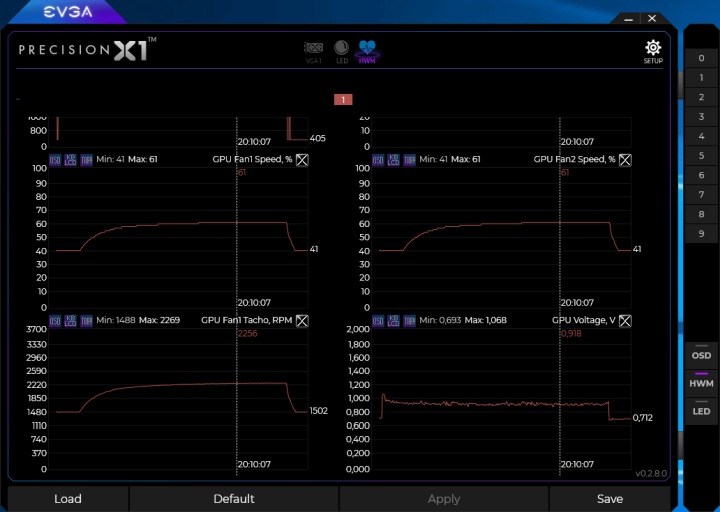Toggle KB LCD for GPU Fan1 Speed graph
The height and width of the screenshot is (512, 720).
[x=71, y=160]
